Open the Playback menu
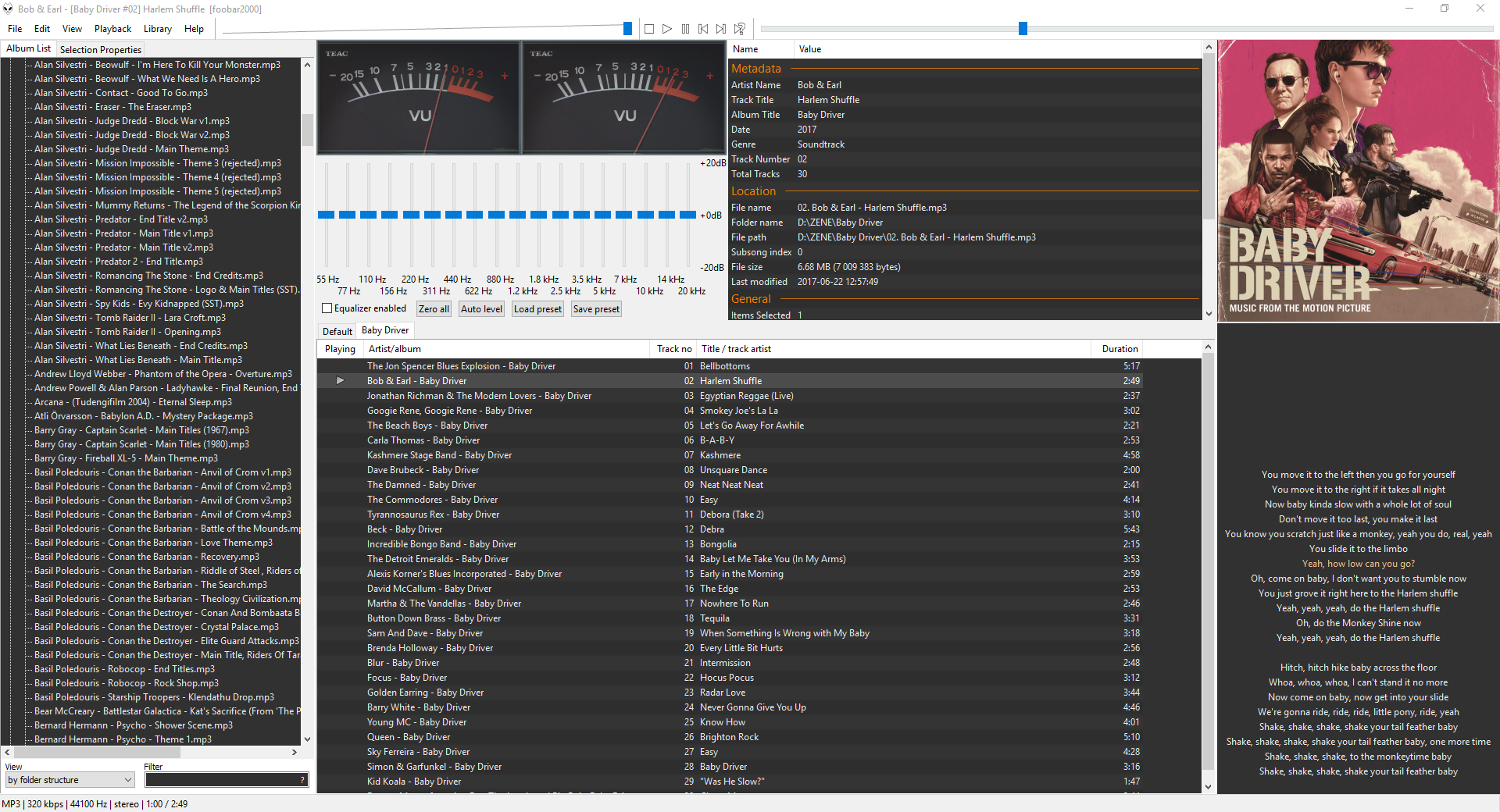Screen dimensions: 1500x812 pos(113,29)
